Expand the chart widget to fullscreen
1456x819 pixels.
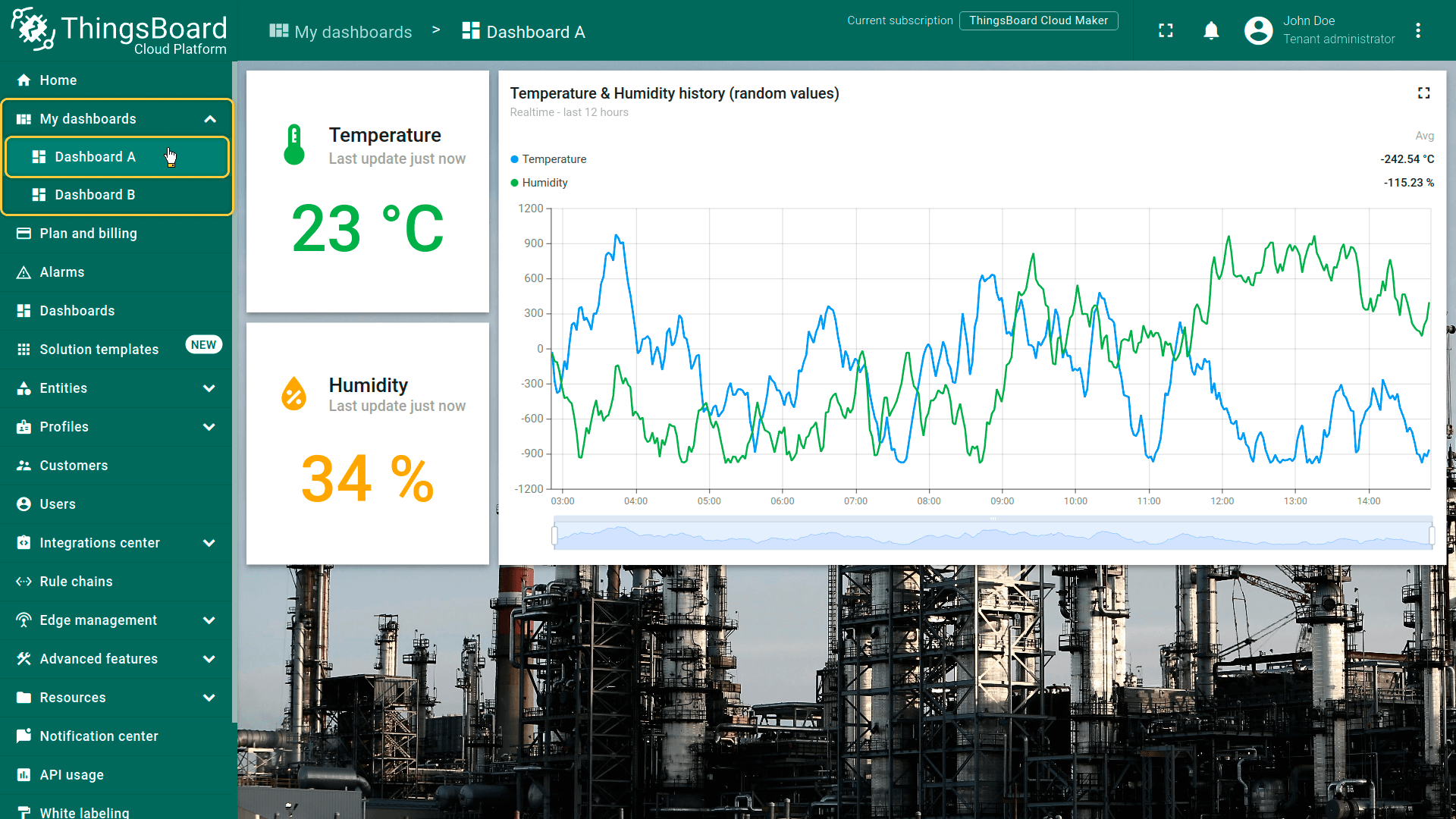1423,93
